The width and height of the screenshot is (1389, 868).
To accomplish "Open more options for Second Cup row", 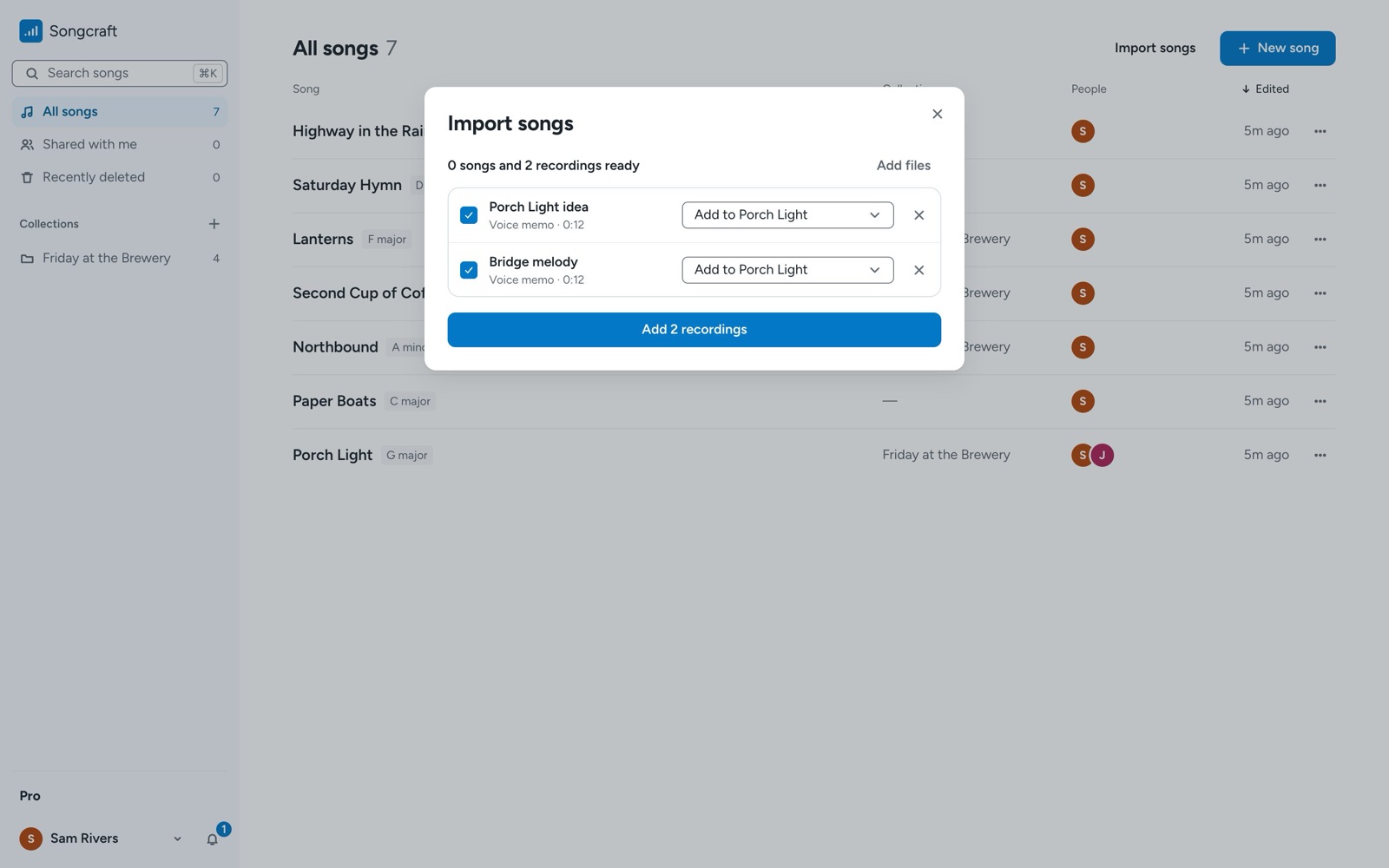I will tap(1320, 293).
